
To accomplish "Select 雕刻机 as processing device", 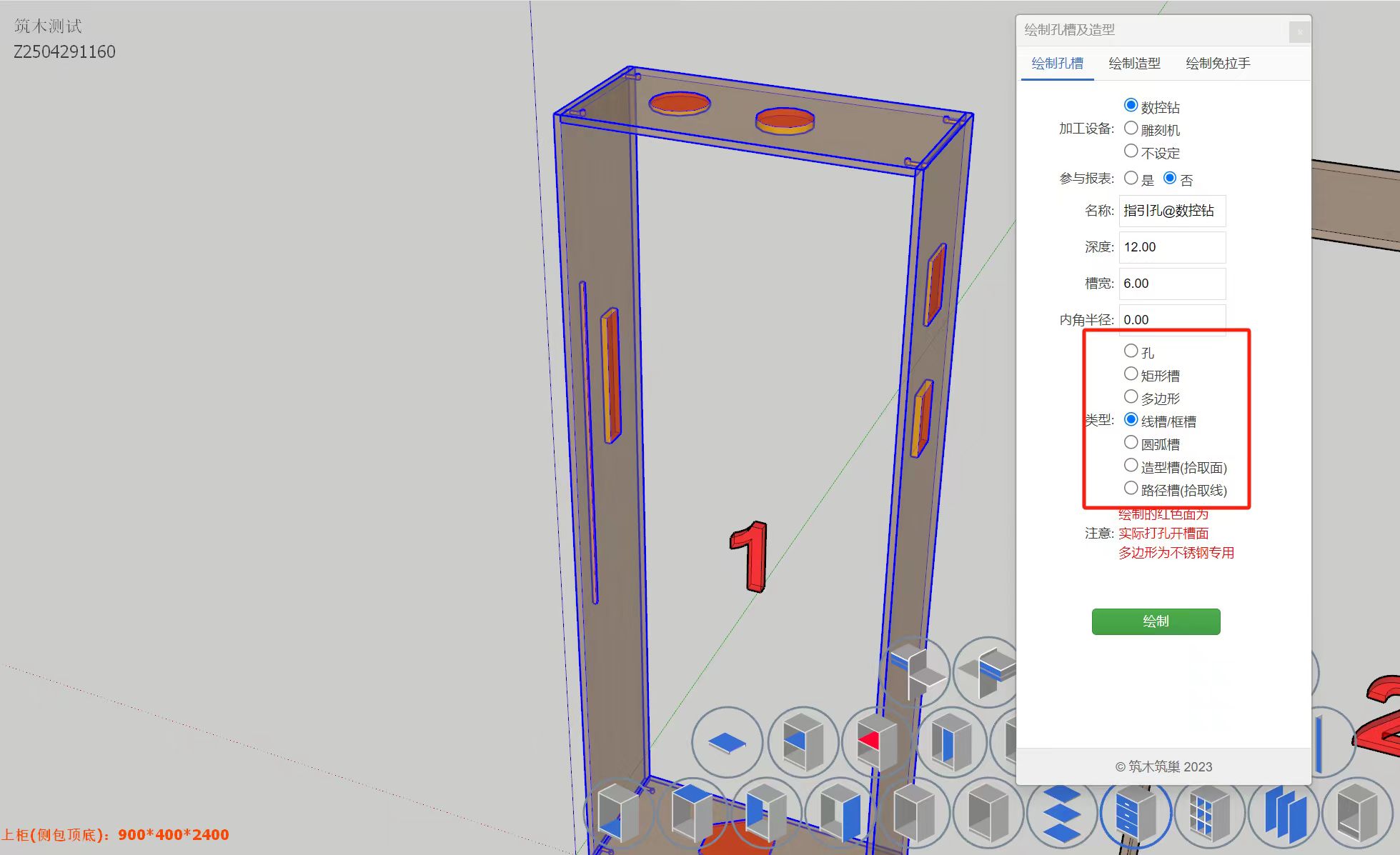I will coord(1131,129).
